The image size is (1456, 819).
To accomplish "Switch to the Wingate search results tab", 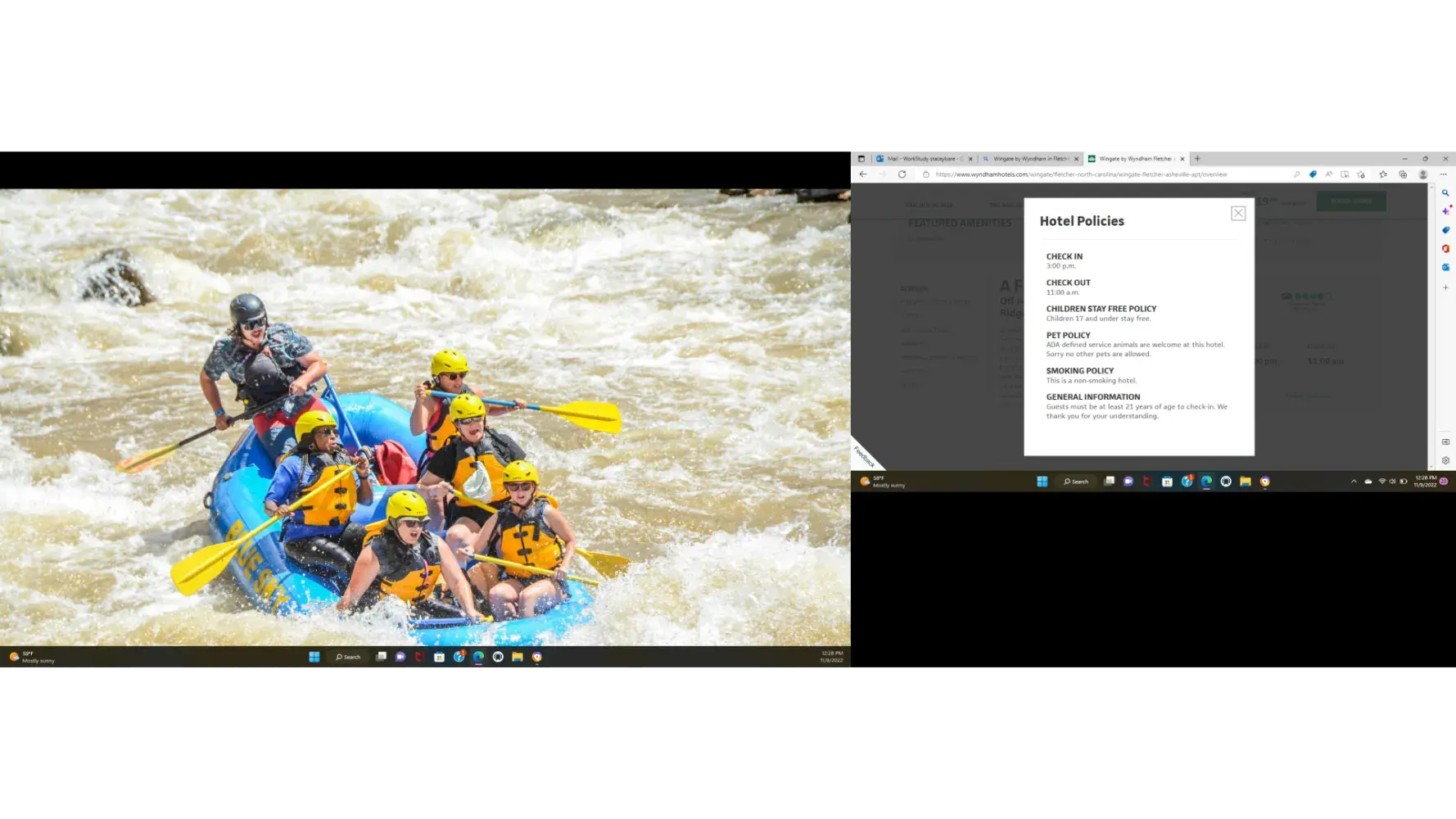I will [x=1029, y=159].
